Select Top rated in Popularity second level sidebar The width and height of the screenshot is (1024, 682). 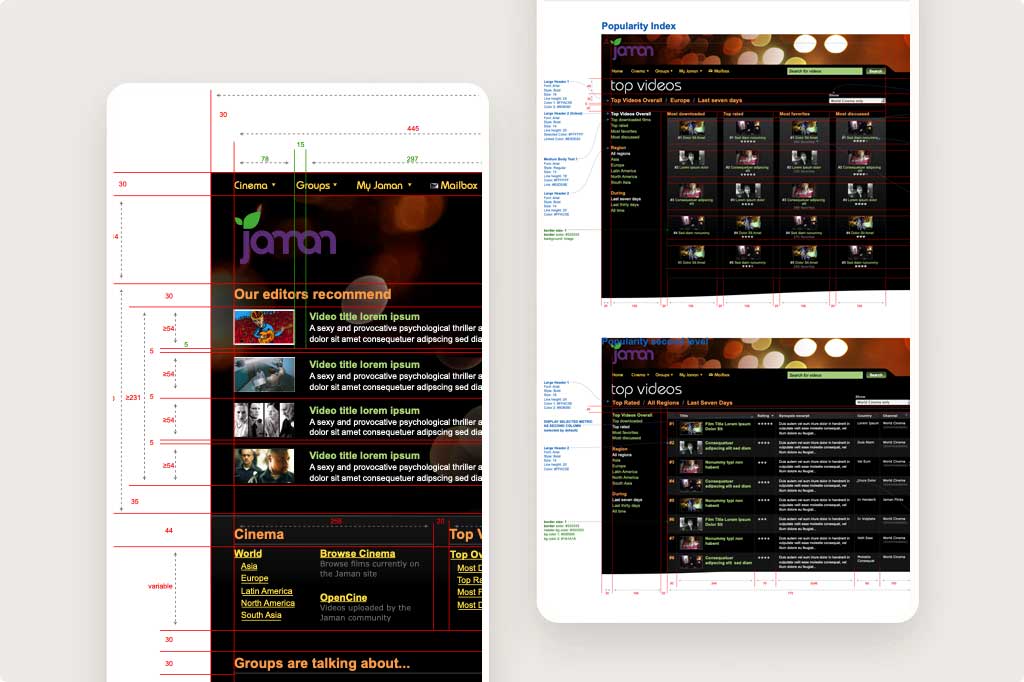click(621, 427)
